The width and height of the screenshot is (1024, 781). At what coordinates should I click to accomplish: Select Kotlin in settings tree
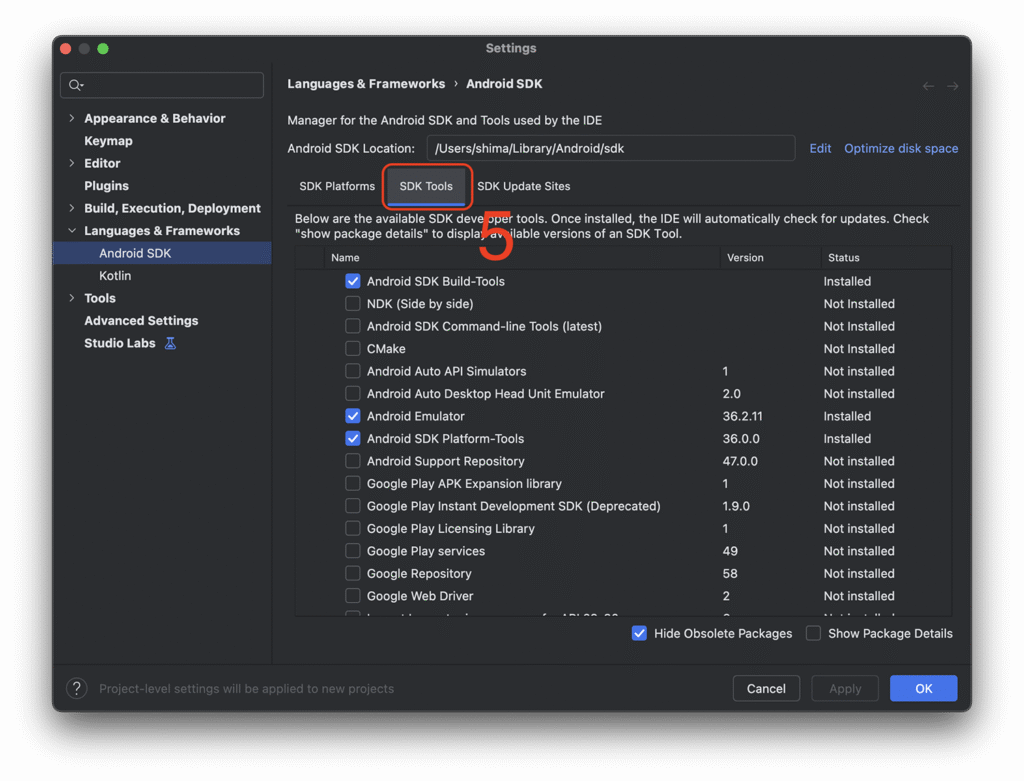115,275
